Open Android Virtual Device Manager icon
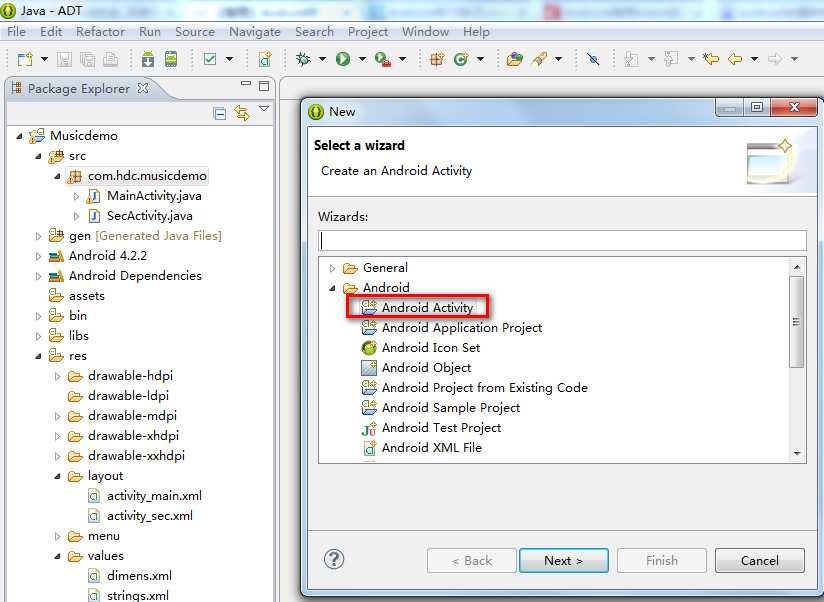 point(171,59)
